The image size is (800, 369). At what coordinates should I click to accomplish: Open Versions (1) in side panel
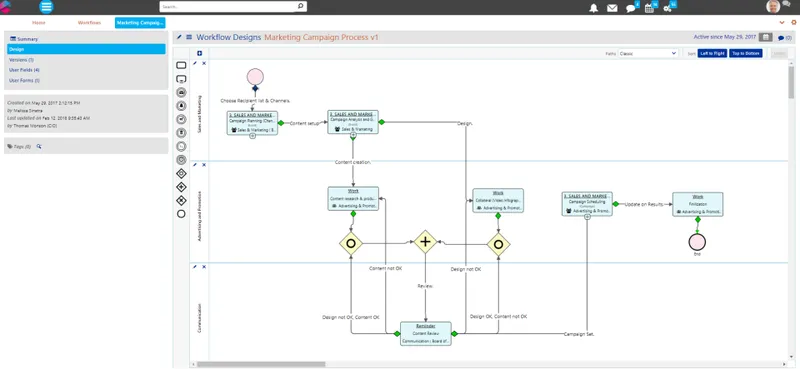21,60
